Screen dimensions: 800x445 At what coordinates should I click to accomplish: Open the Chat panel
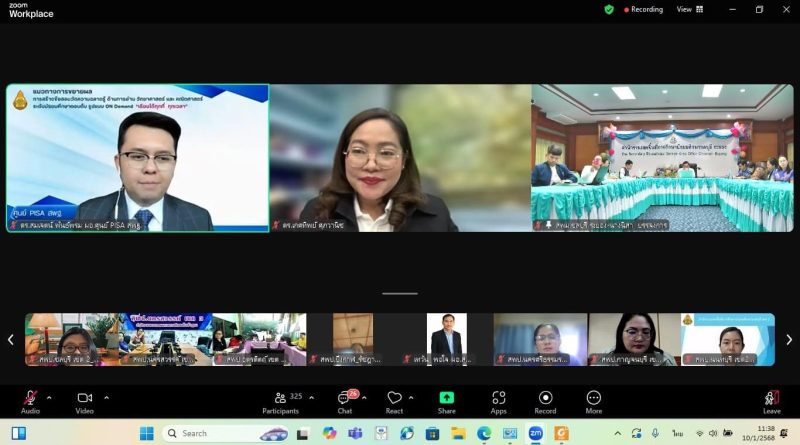pos(344,399)
